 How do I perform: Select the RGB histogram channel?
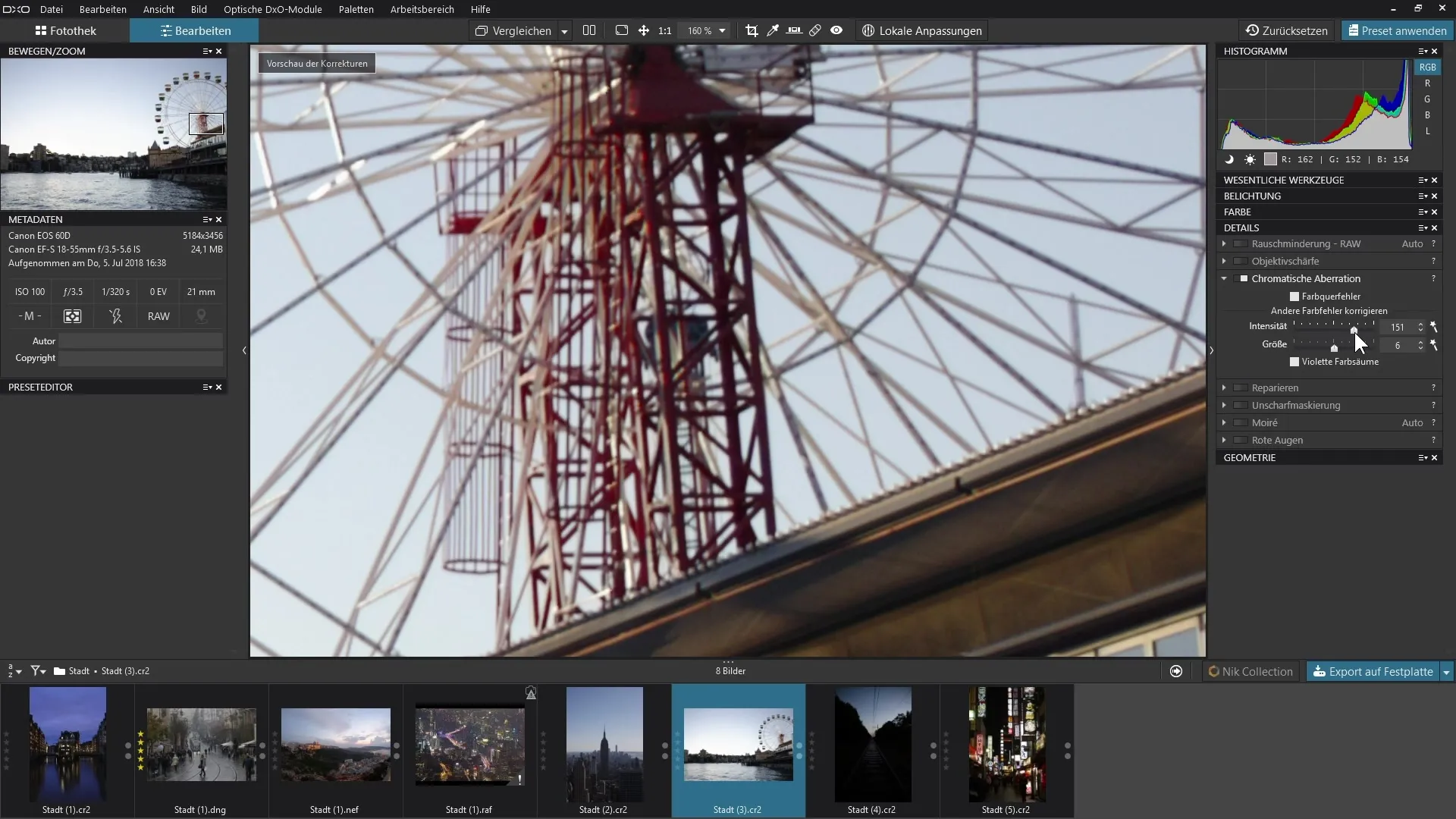click(1428, 67)
